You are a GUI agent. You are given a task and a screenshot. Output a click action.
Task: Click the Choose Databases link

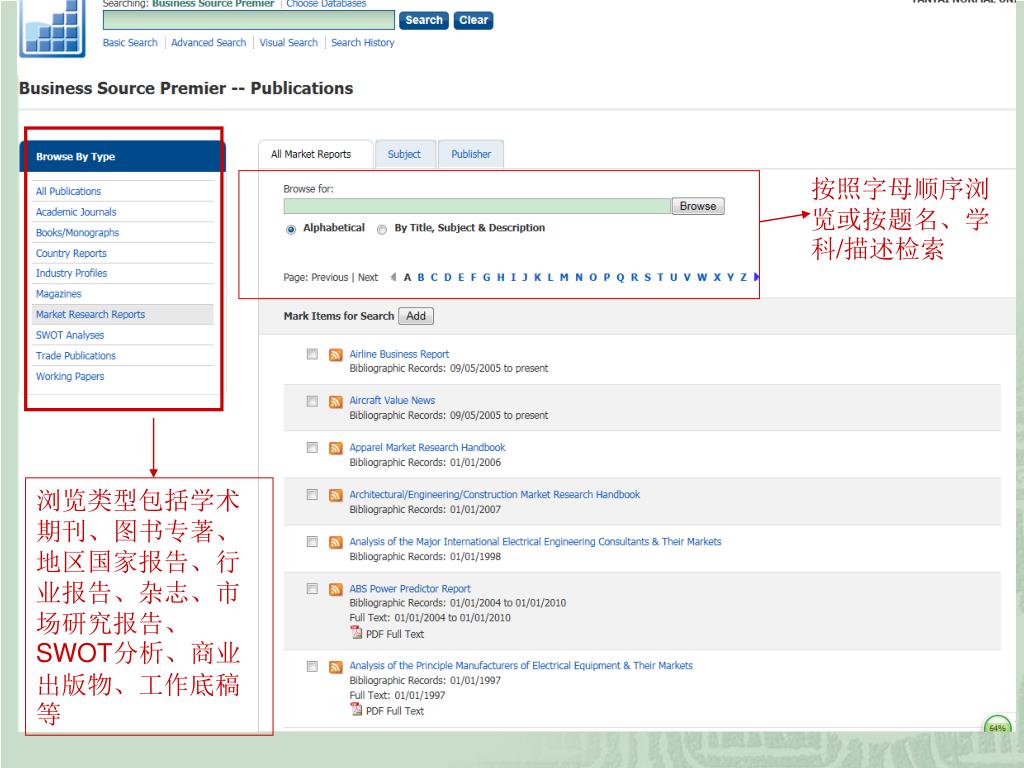coord(327,4)
